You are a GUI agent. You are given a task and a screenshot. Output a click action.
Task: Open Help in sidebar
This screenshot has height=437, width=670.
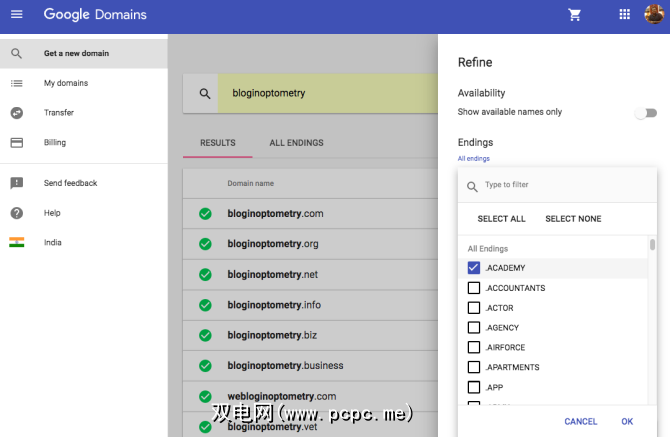(84, 213)
